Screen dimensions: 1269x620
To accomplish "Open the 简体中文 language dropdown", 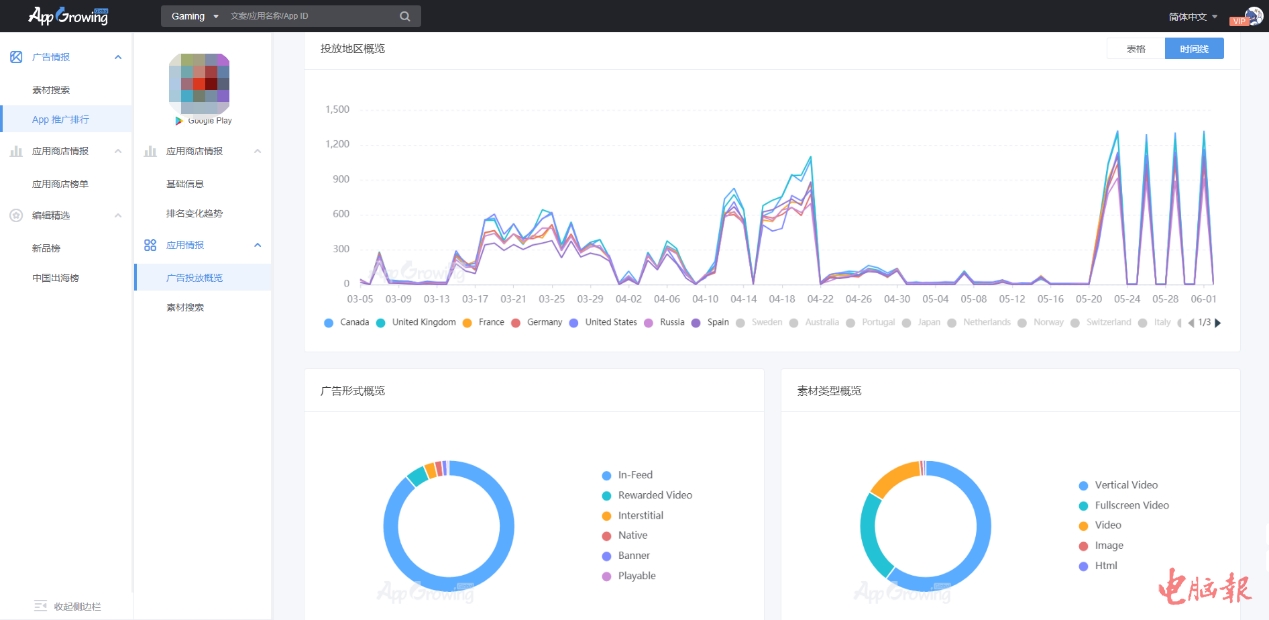I will point(1193,17).
